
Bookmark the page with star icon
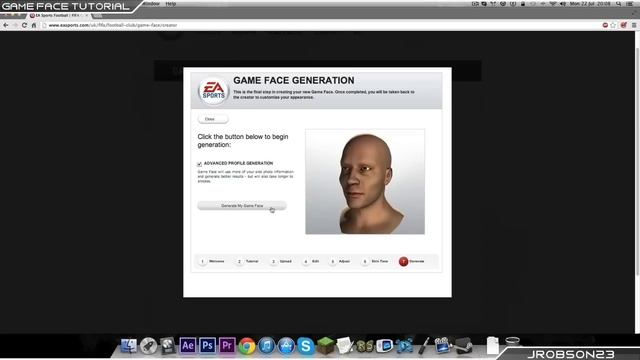613,25
